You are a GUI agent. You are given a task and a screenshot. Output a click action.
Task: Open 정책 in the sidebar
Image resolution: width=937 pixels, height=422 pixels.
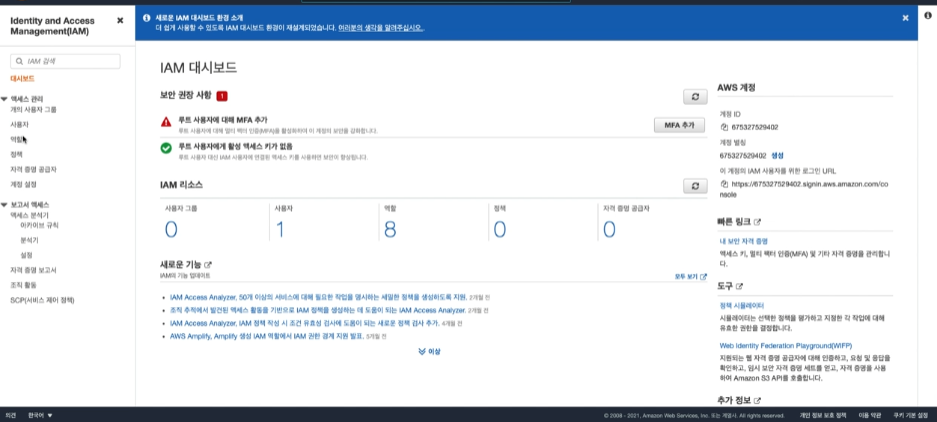(x=16, y=154)
